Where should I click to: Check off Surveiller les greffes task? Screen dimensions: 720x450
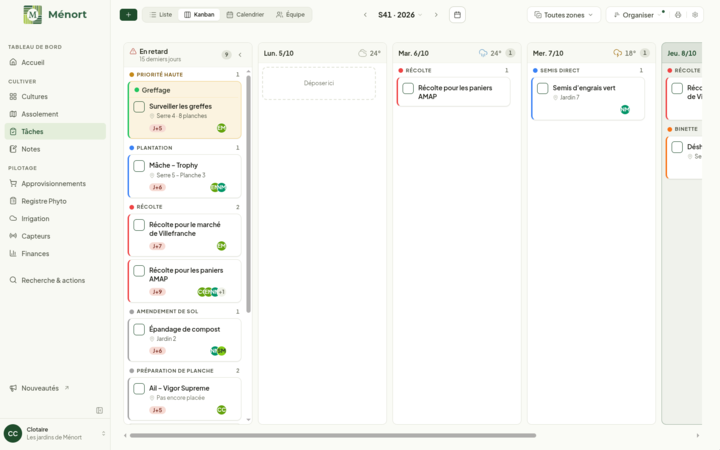[139, 107]
